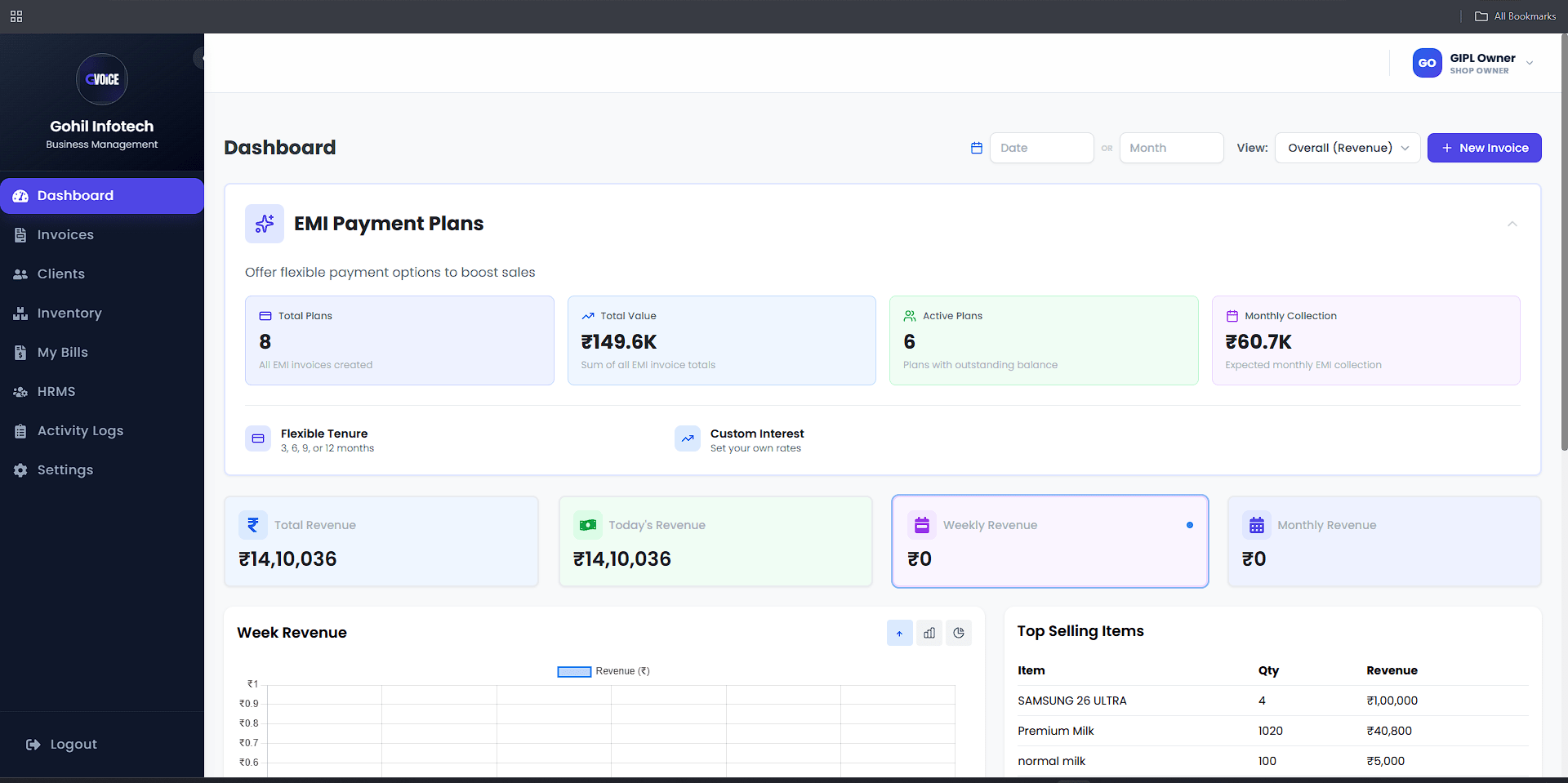Screen dimensions: 1568x783
Task: Click the Active Plans users icon
Action: click(910, 316)
